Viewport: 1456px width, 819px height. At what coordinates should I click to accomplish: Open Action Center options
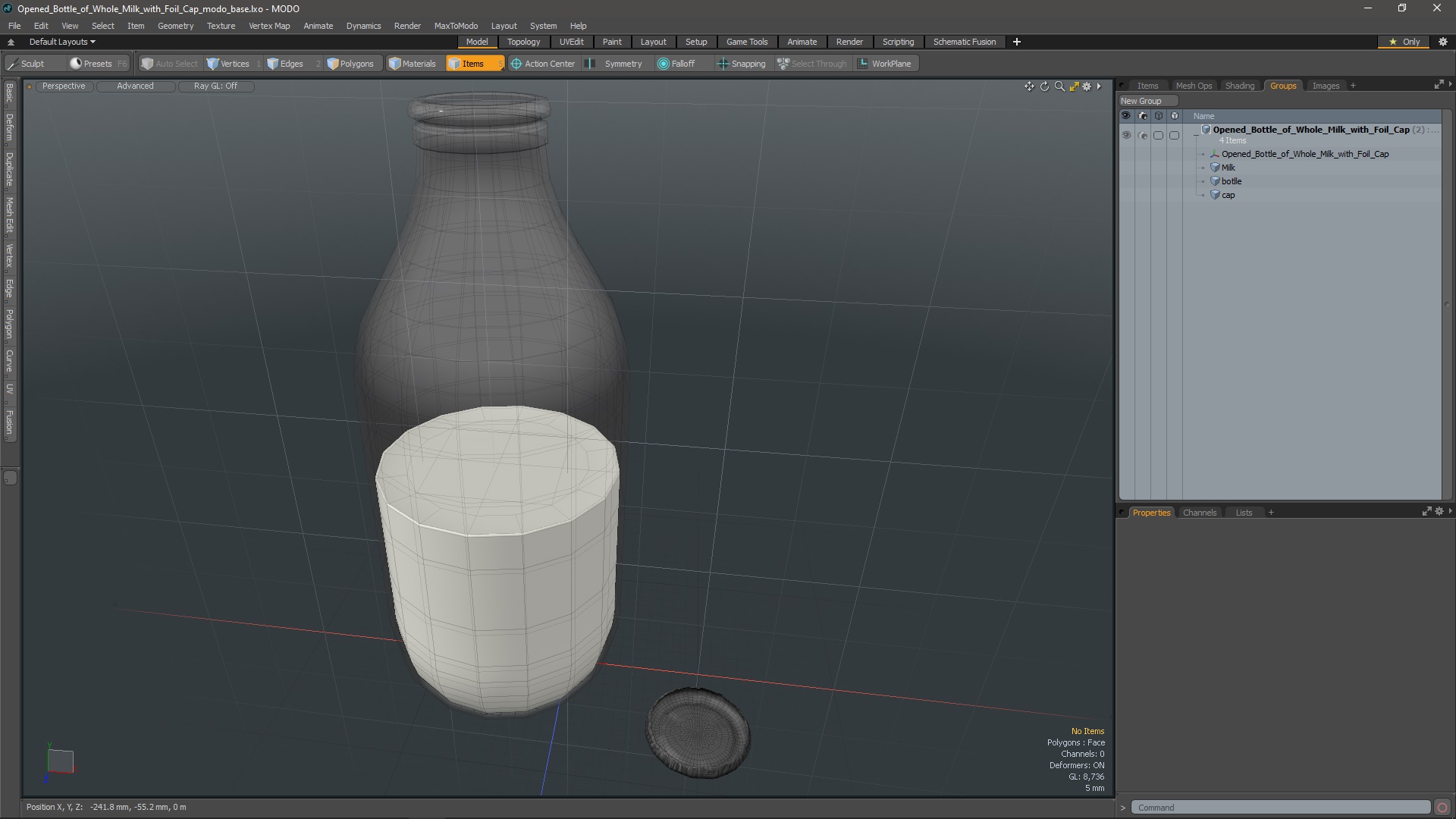(543, 64)
